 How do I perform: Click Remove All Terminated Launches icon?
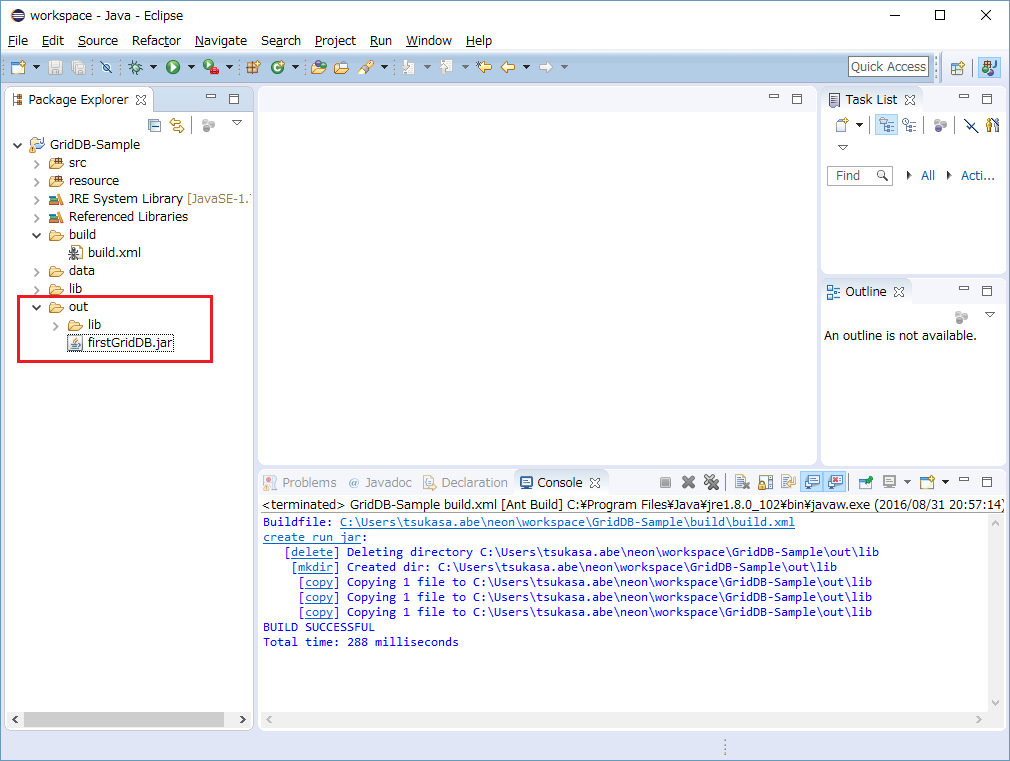click(711, 482)
